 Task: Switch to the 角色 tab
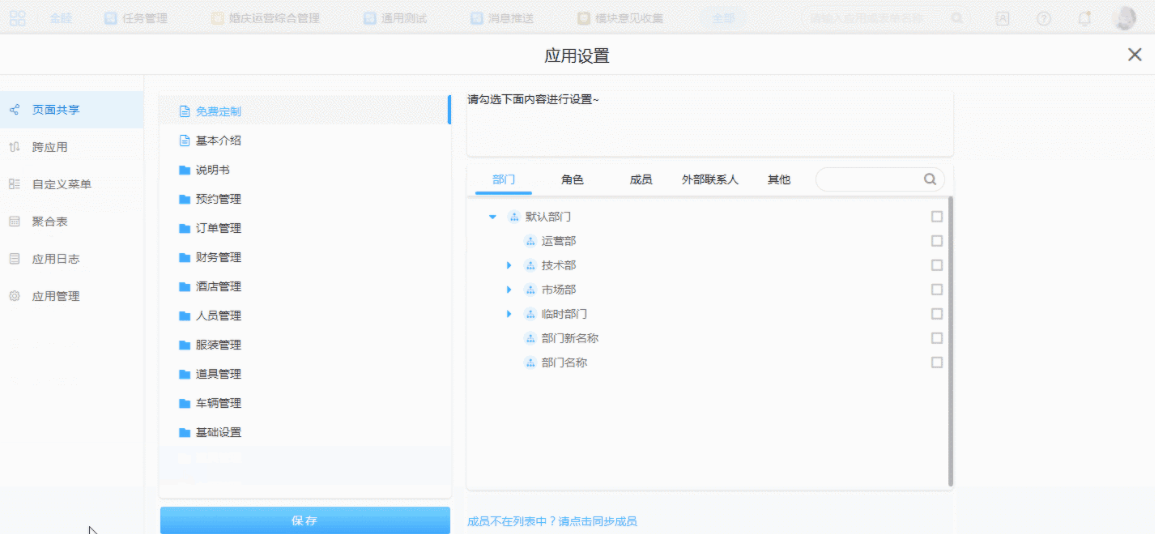click(572, 180)
